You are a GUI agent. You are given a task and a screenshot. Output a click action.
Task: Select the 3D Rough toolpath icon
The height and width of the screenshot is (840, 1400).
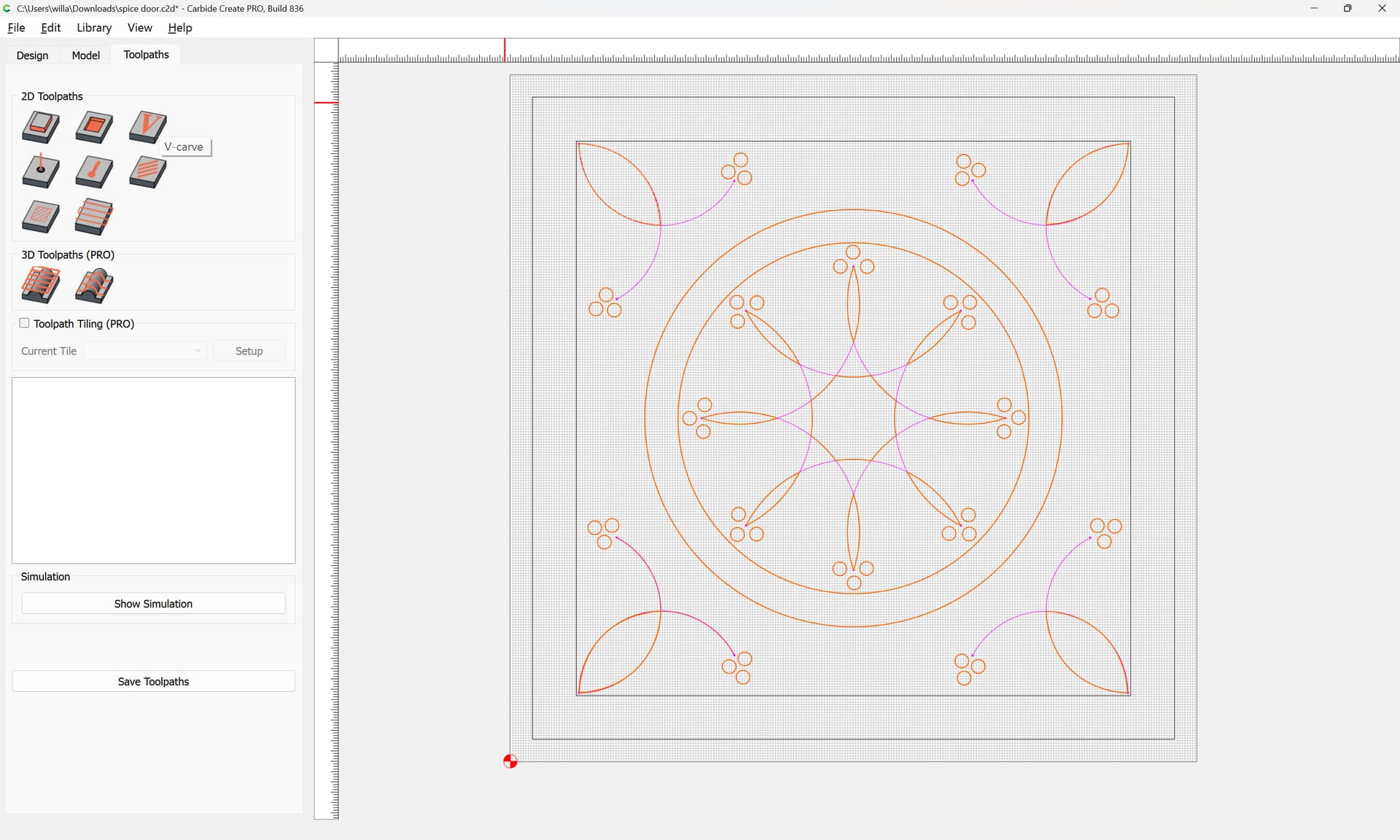(x=41, y=285)
